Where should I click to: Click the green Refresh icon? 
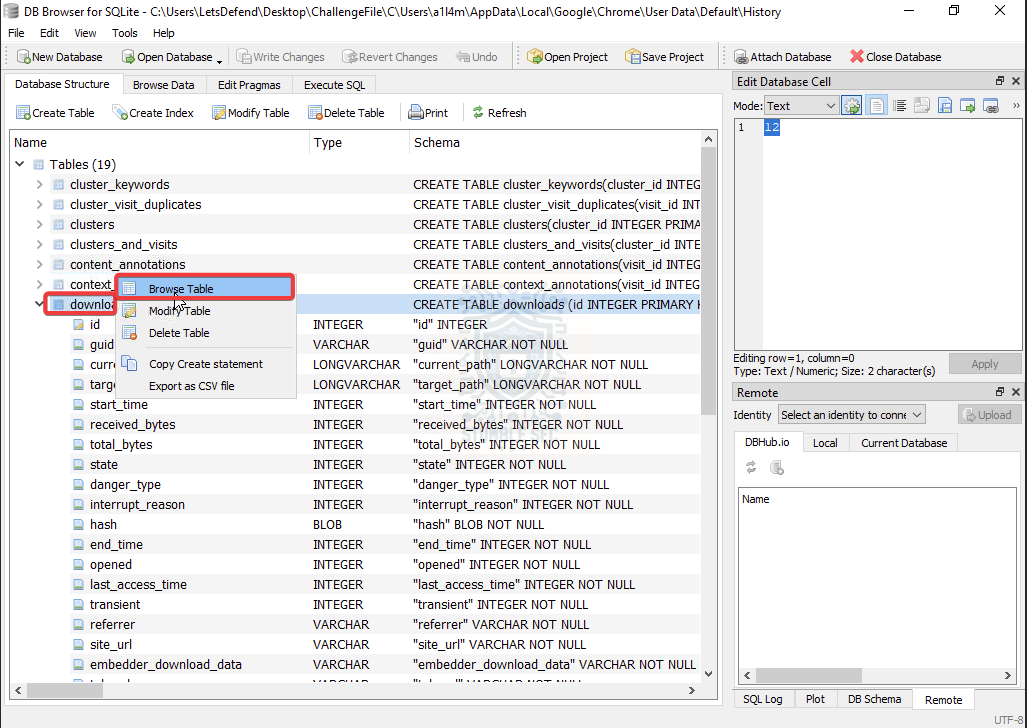click(x=478, y=113)
